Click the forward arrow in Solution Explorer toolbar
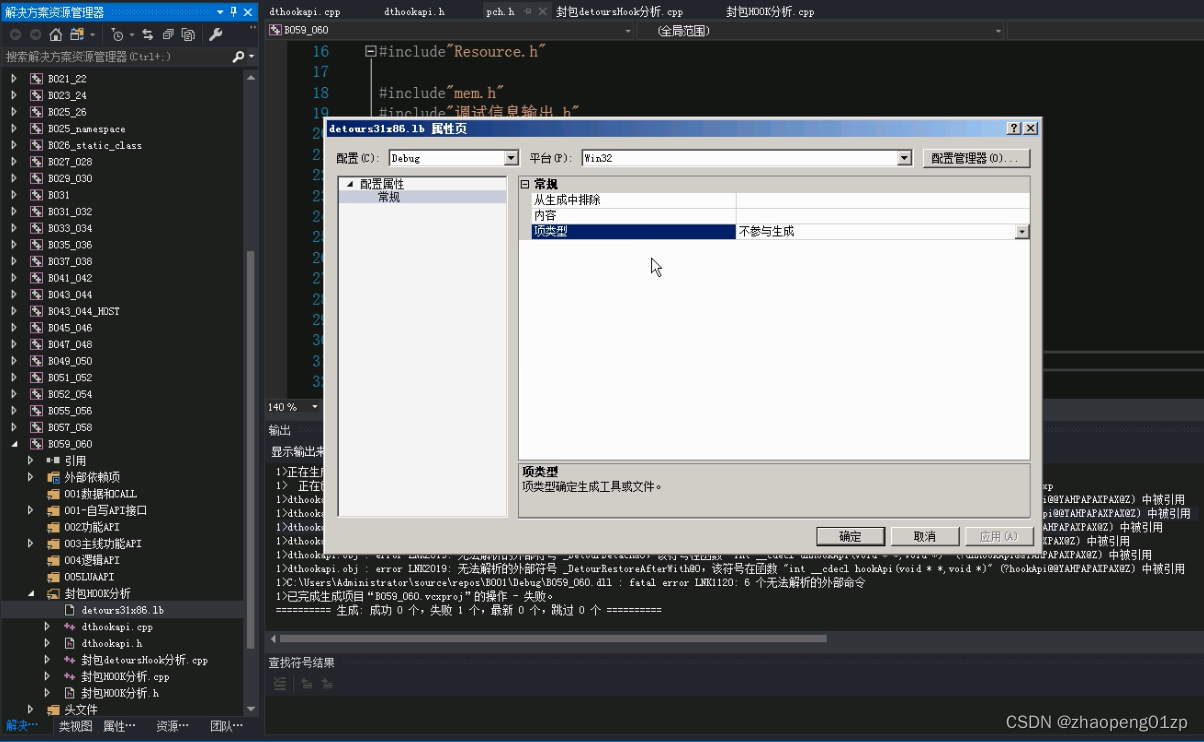 point(34,35)
